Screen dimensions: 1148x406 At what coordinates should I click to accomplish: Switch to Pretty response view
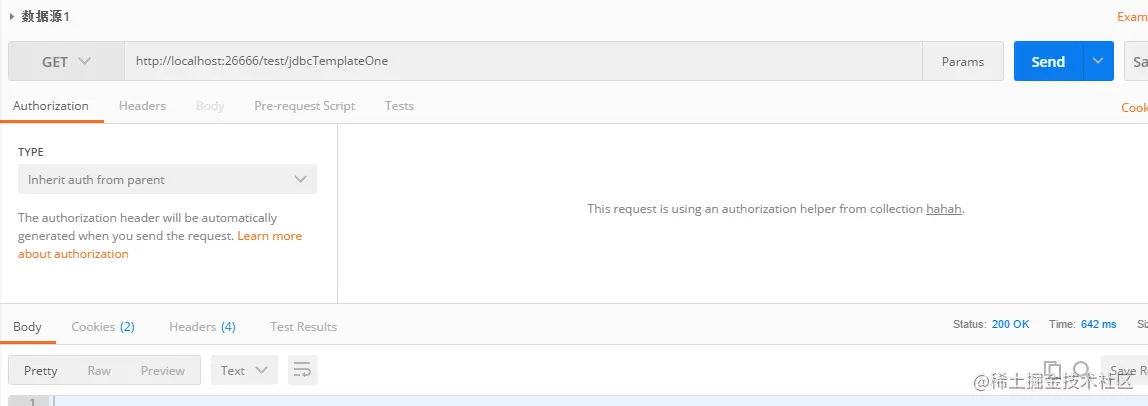[41, 370]
